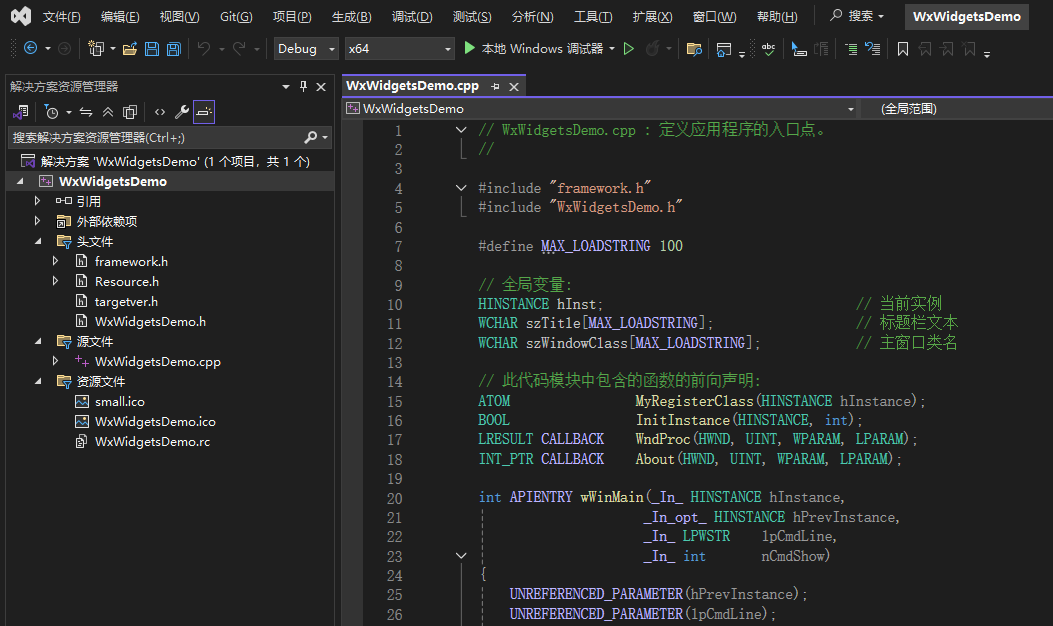This screenshot has height=626, width=1053.
Task: Click the new project icon
Action: (x=96, y=48)
